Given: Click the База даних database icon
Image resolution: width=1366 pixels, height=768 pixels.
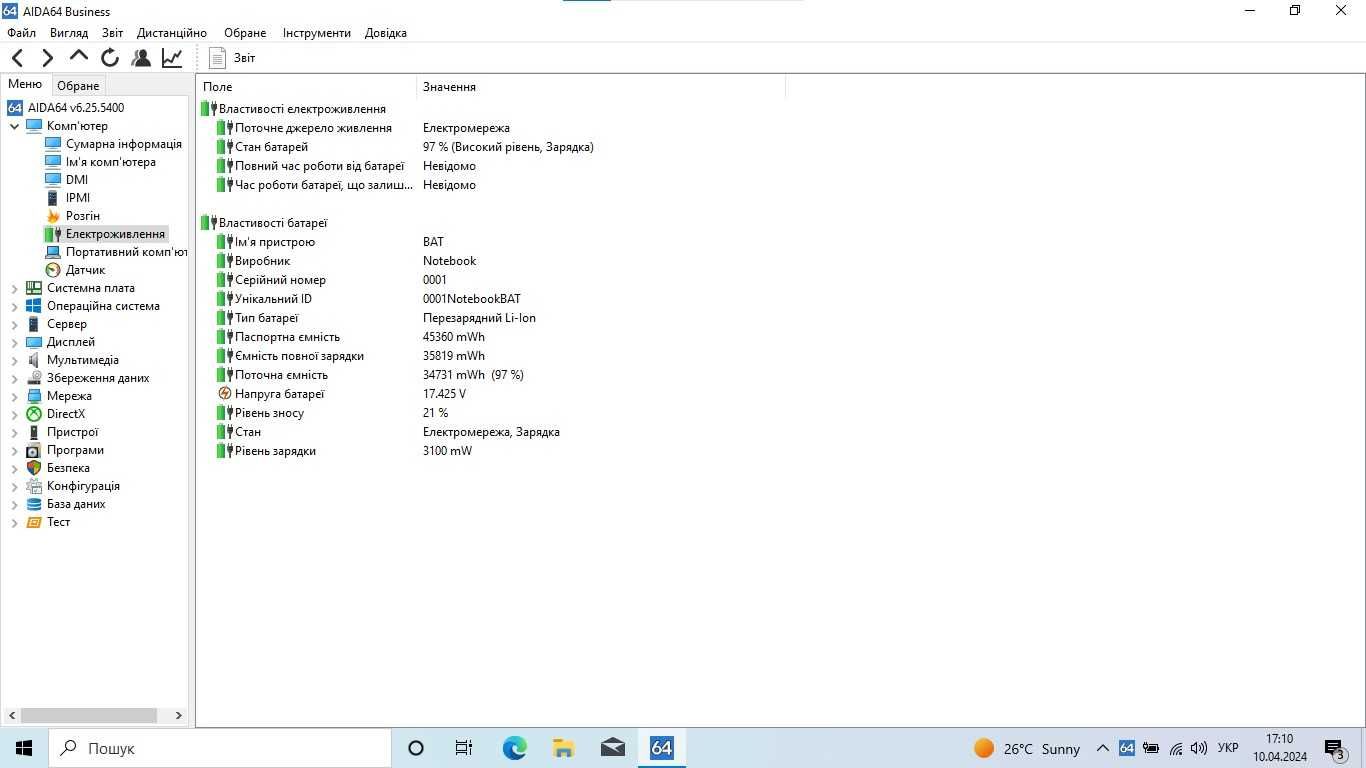Looking at the screenshot, I should [x=34, y=504].
